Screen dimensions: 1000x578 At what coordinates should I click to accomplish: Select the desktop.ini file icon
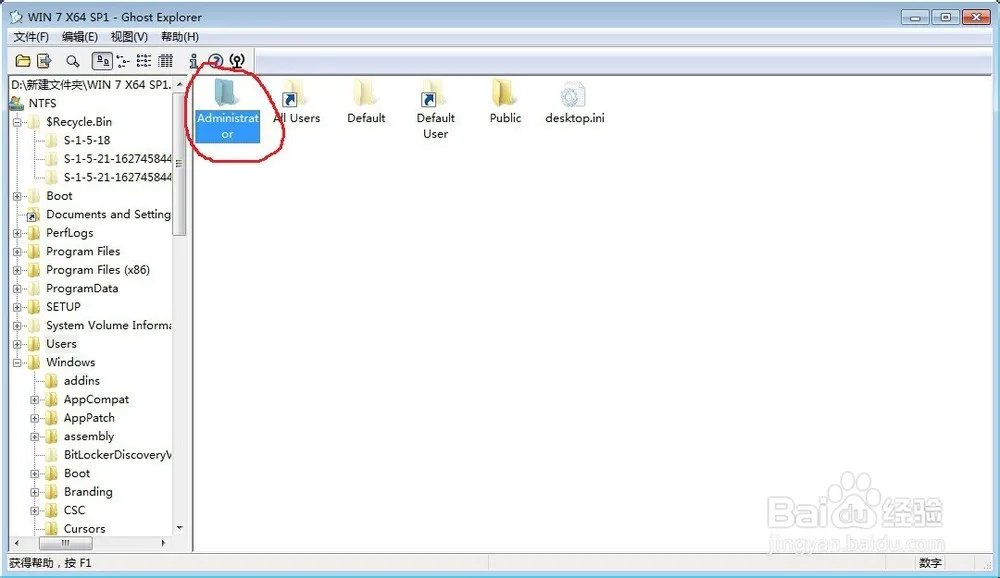click(573, 98)
